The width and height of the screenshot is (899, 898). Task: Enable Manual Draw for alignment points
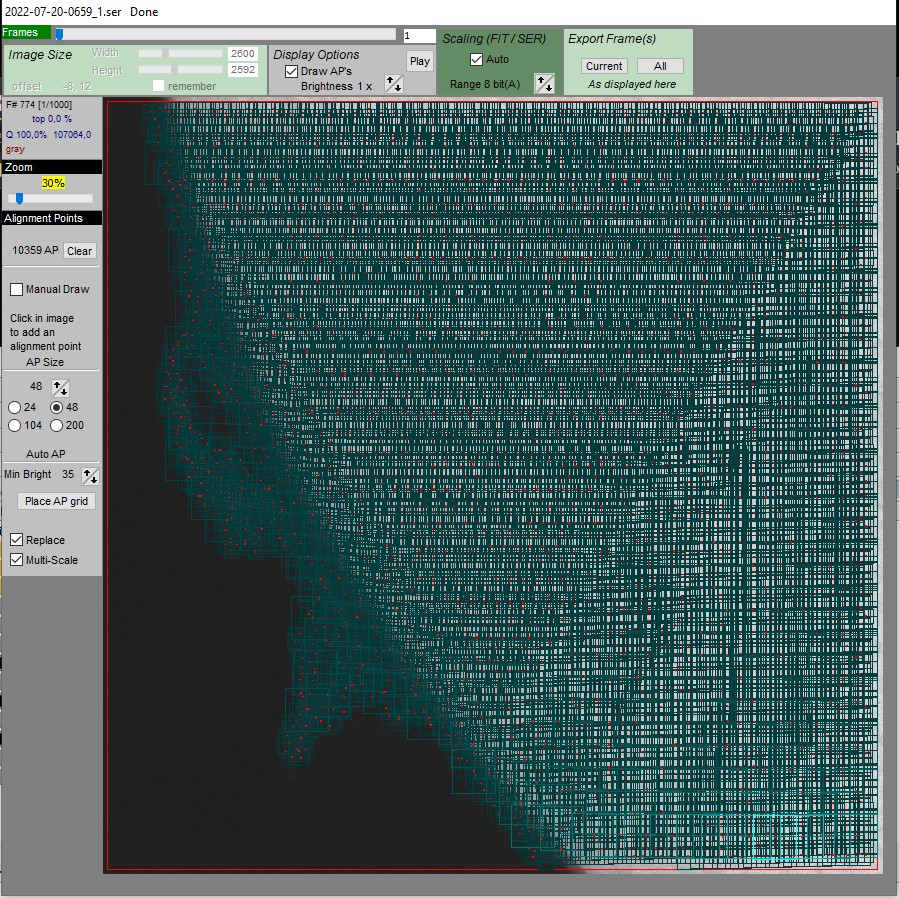click(16, 290)
